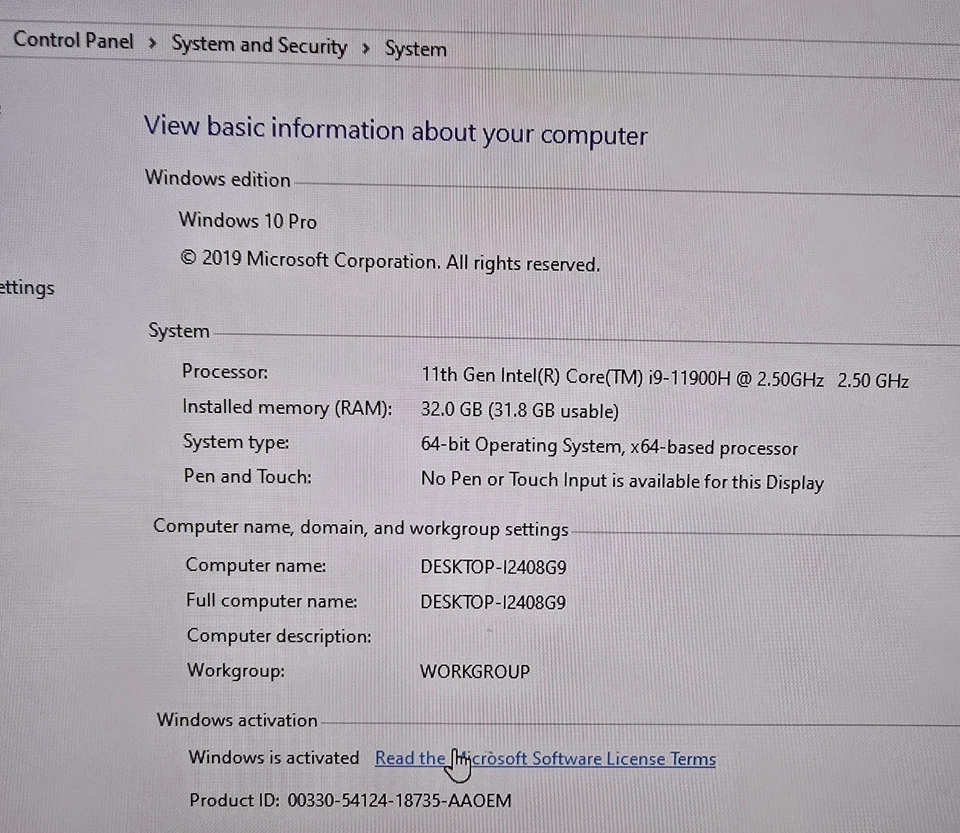Click the Windows is activated status text

click(x=273, y=757)
